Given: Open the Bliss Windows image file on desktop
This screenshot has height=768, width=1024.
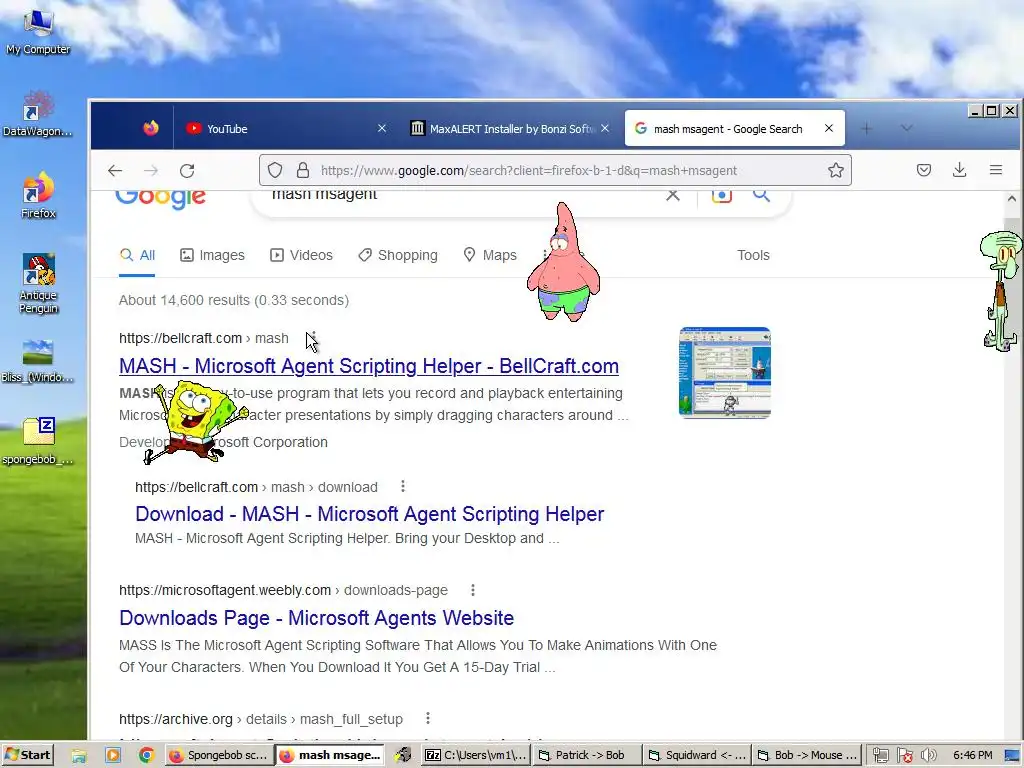Looking at the screenshot, I should tap(37, 360).
